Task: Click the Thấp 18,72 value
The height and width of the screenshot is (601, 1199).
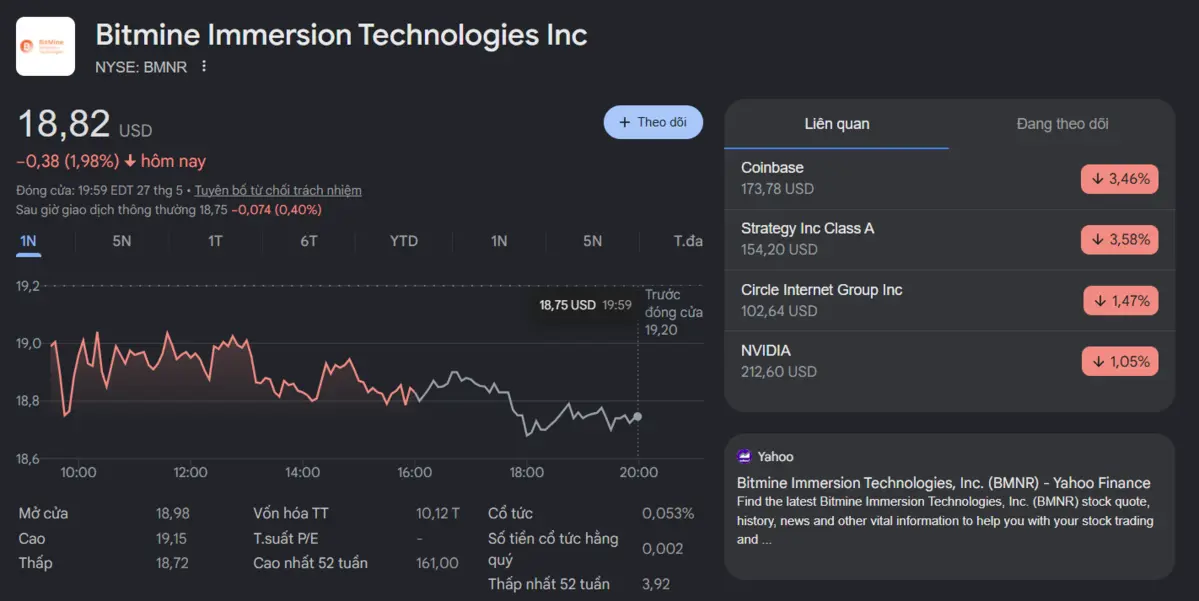Action: click(x=172, y=563)
